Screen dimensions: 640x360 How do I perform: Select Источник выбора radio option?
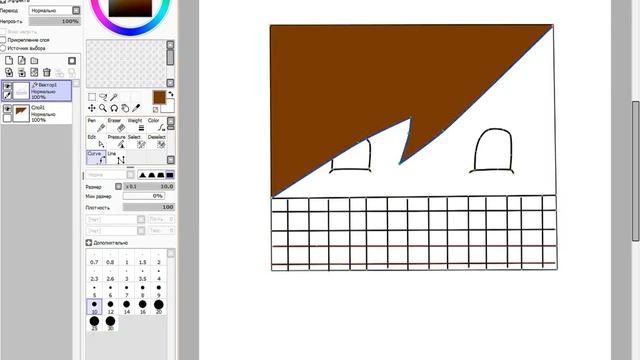pyautogui.click(x=3, y=48)
